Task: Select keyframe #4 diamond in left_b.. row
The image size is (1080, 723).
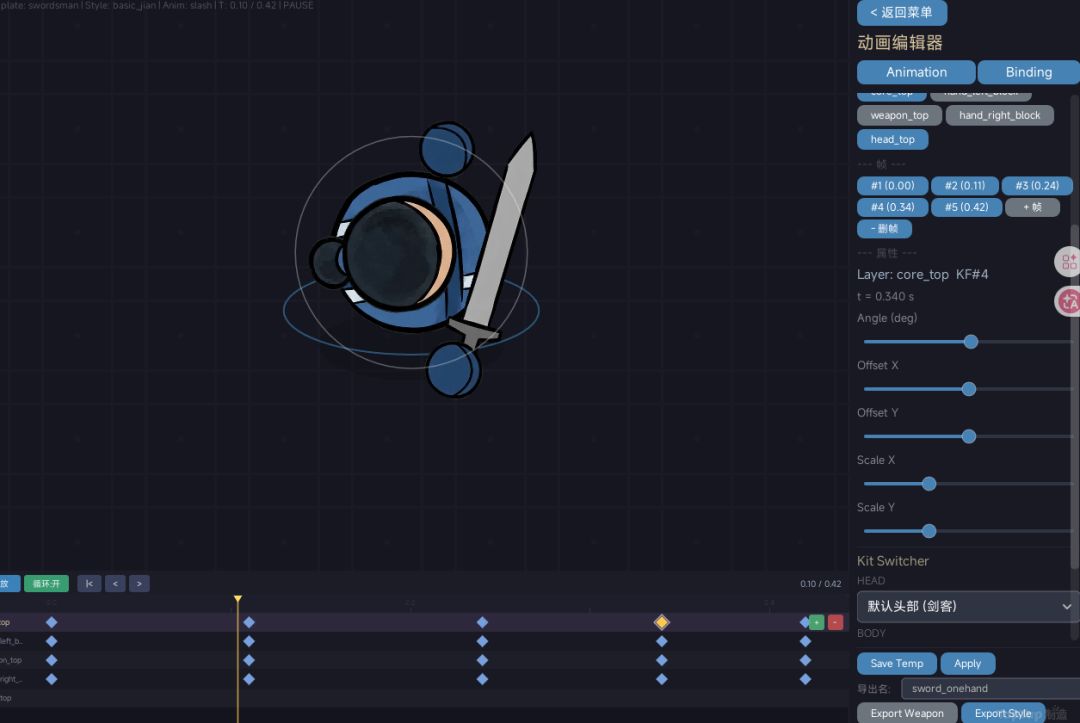Action: (x=661, y=641)
